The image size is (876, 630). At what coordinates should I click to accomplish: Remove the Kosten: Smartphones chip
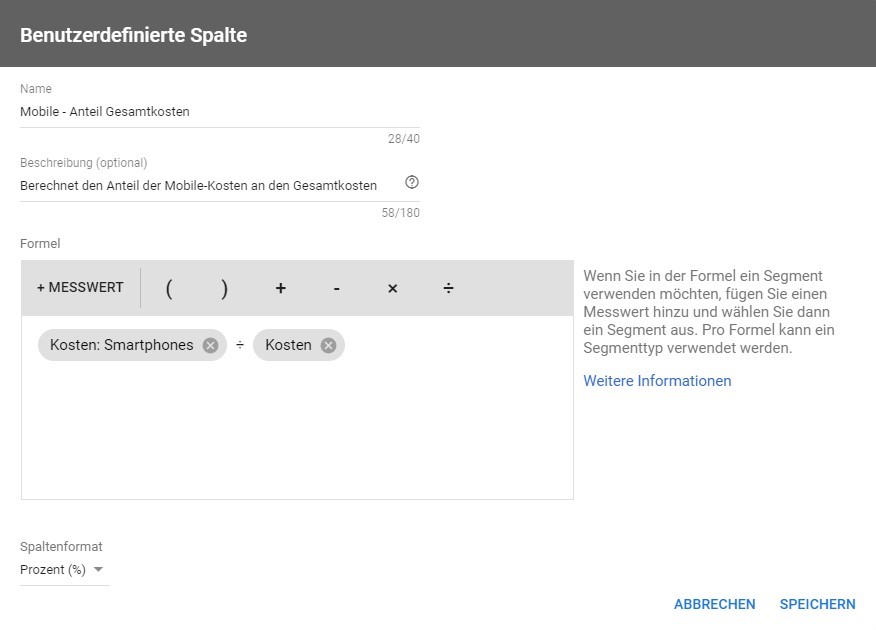(x=211, y=346)
